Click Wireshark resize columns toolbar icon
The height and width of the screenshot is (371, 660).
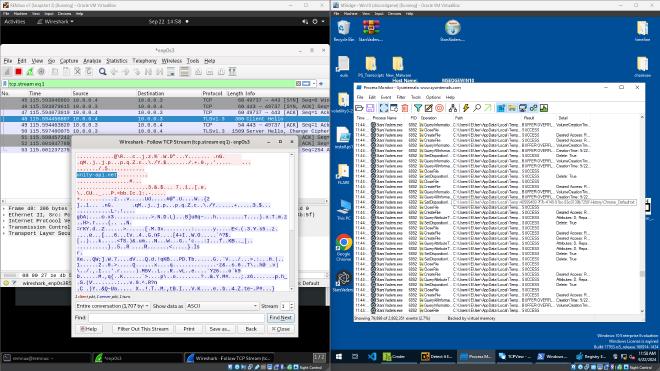(232, 72)
